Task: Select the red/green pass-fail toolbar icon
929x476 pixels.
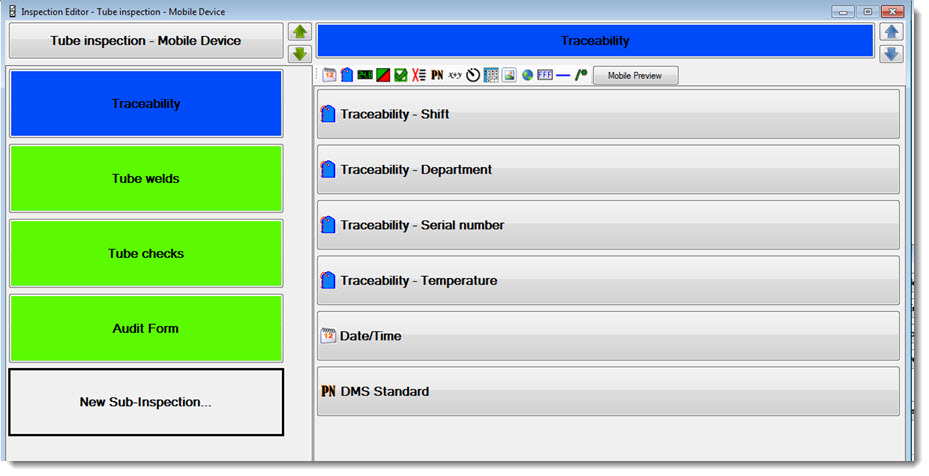Action: tap(383, 75)
